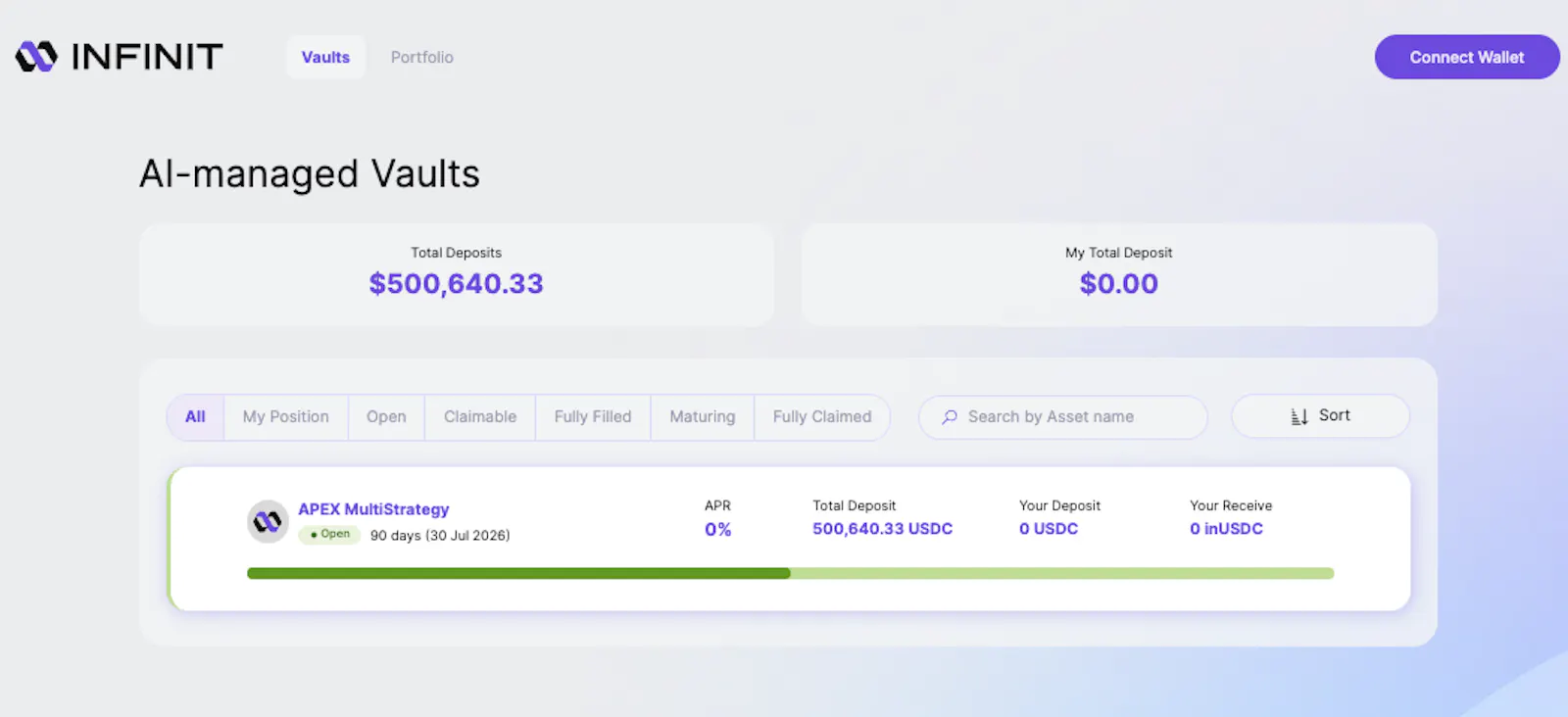This screenshot has height=717, width=1568.
Task: Show Maturing vaults
Action: click(703, 417)
